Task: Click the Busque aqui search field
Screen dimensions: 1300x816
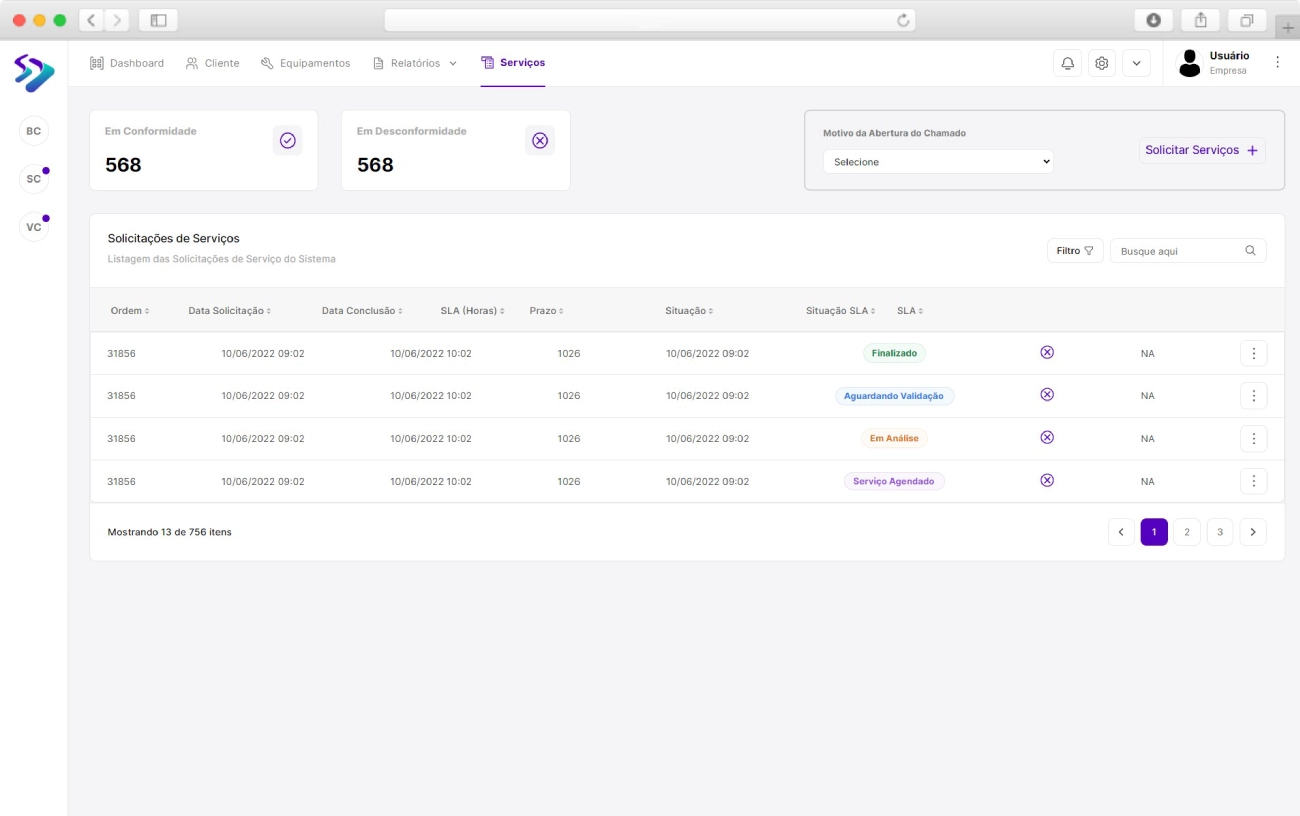Action: [1178, 251]
